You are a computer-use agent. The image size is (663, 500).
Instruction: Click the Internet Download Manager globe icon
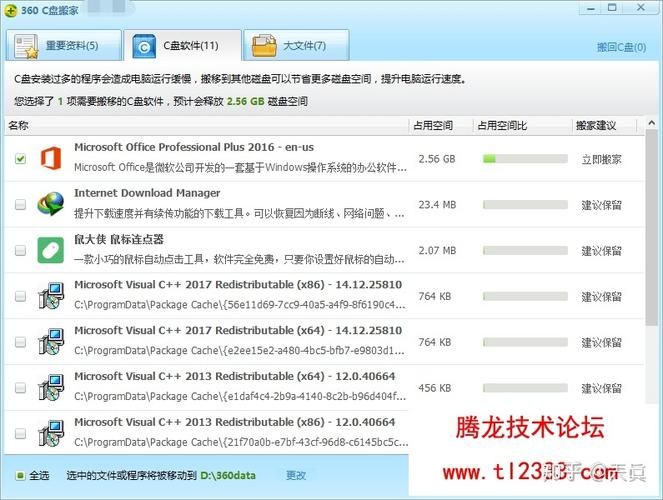pos(51,204)
